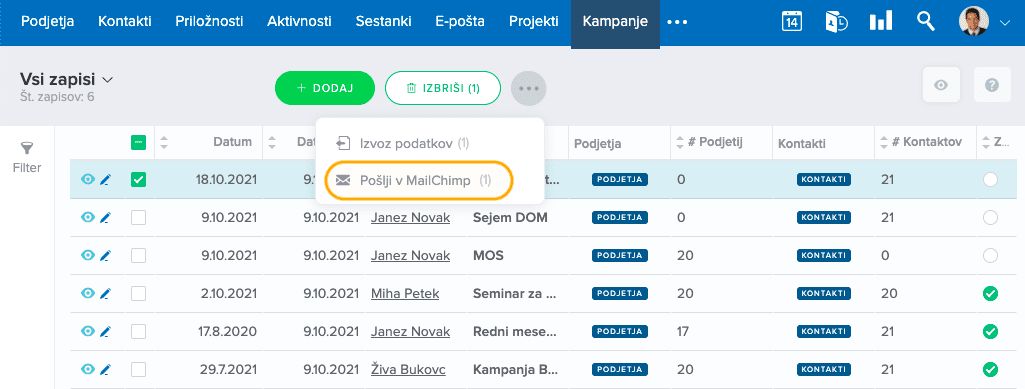
Task: Open the bar chart reports icon
Action: [x=881, y=21]
